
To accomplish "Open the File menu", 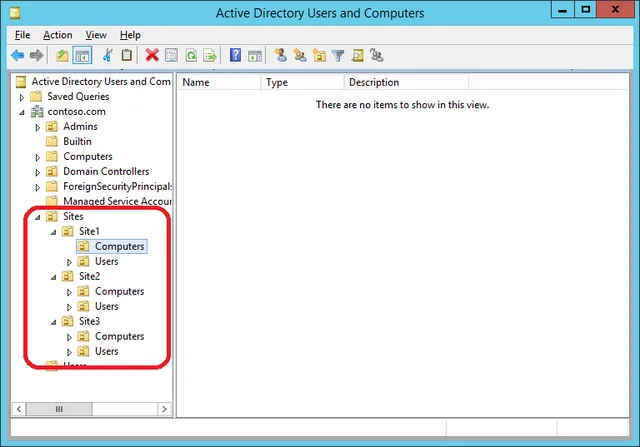I will click(22, 36).
